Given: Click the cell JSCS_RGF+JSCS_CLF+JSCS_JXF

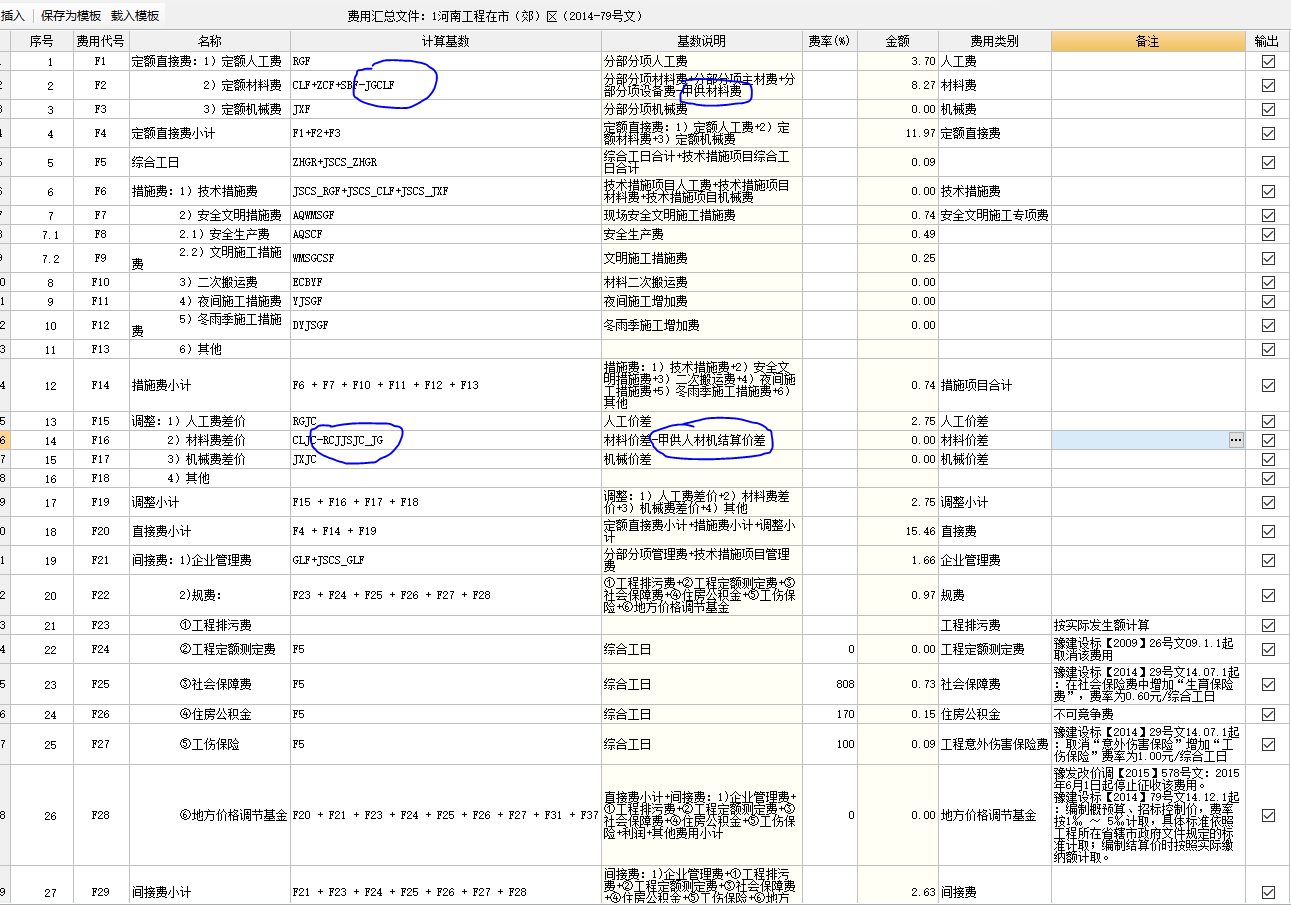Looking at the screenshot, I should coord(445,191).
